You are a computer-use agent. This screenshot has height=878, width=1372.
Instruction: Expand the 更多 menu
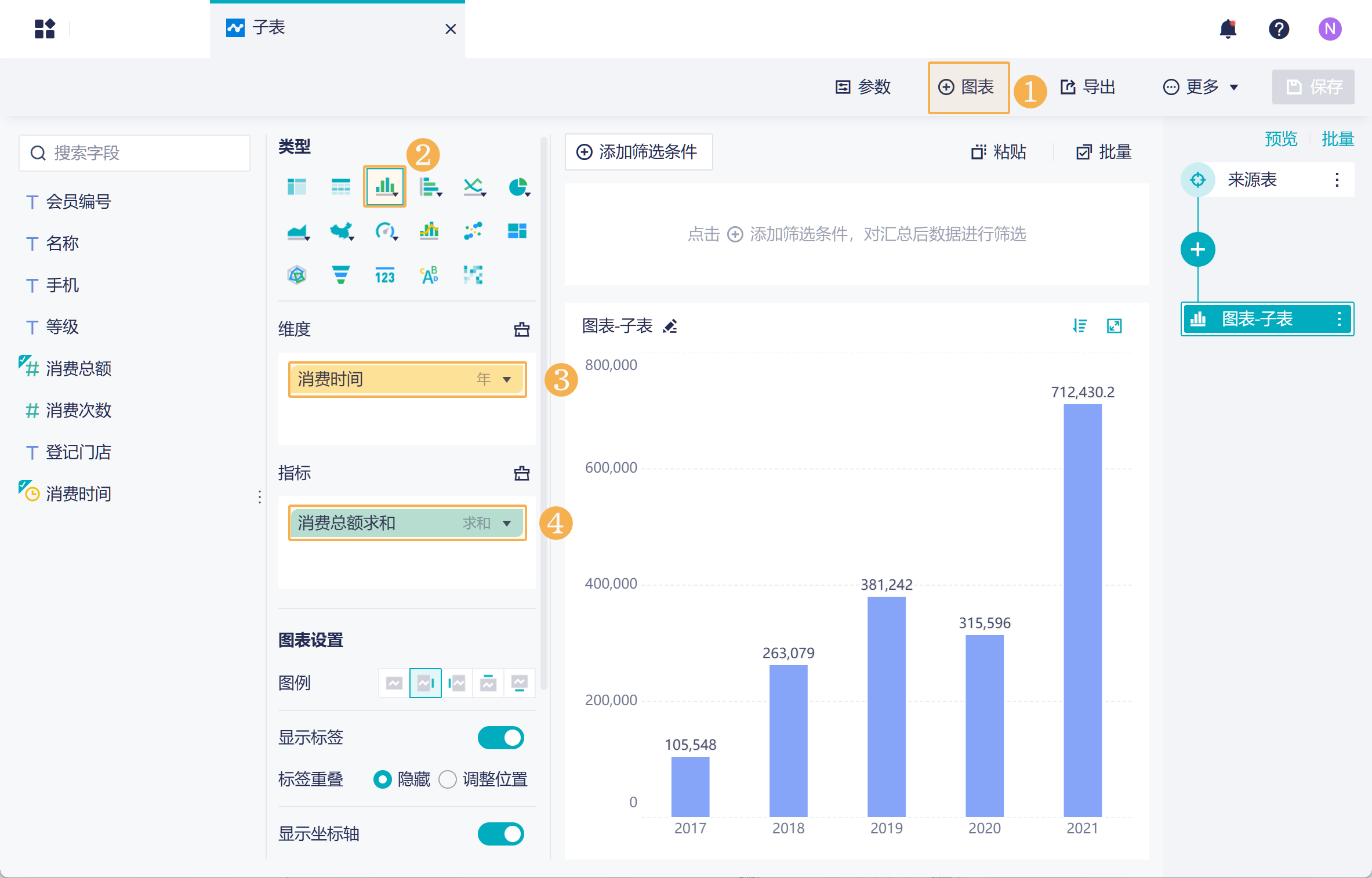click(1201, 87)
